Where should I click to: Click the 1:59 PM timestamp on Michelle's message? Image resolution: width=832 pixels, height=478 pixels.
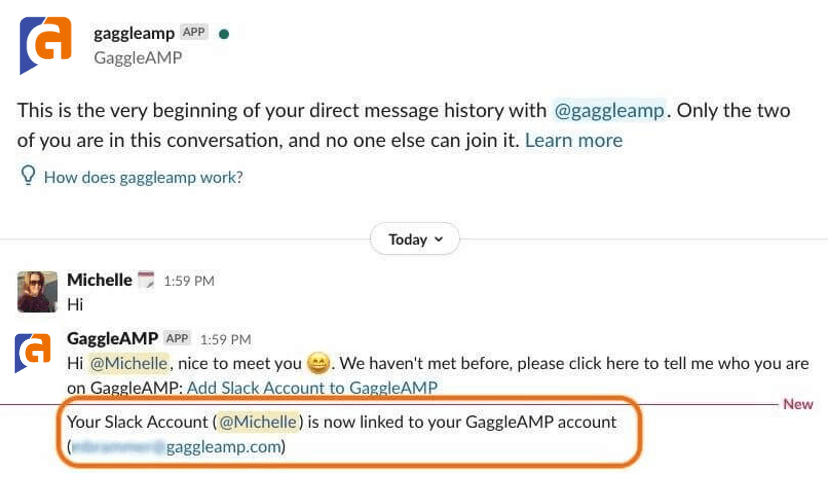(189, 281)
